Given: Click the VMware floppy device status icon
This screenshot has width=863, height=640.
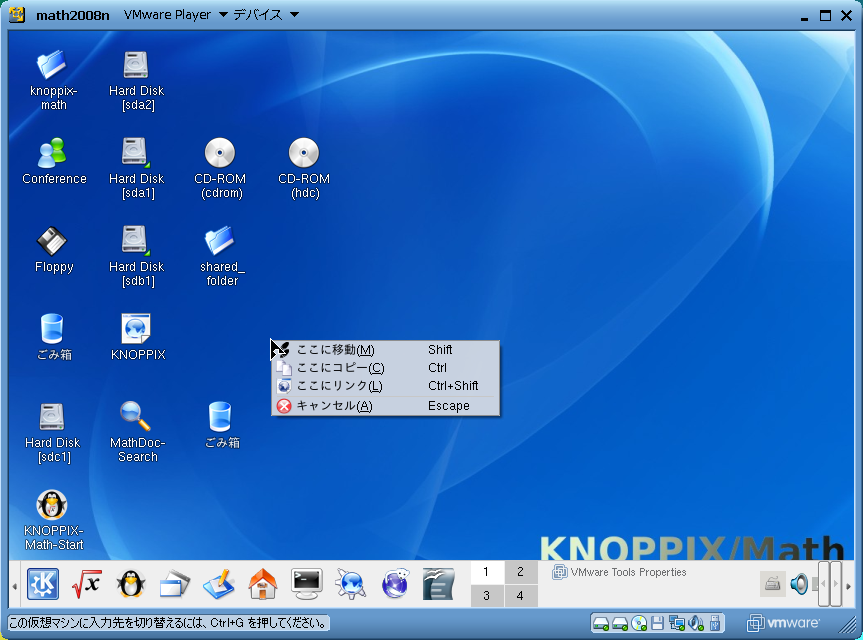Looking at the screenshot, I should (x=657, y=623).
